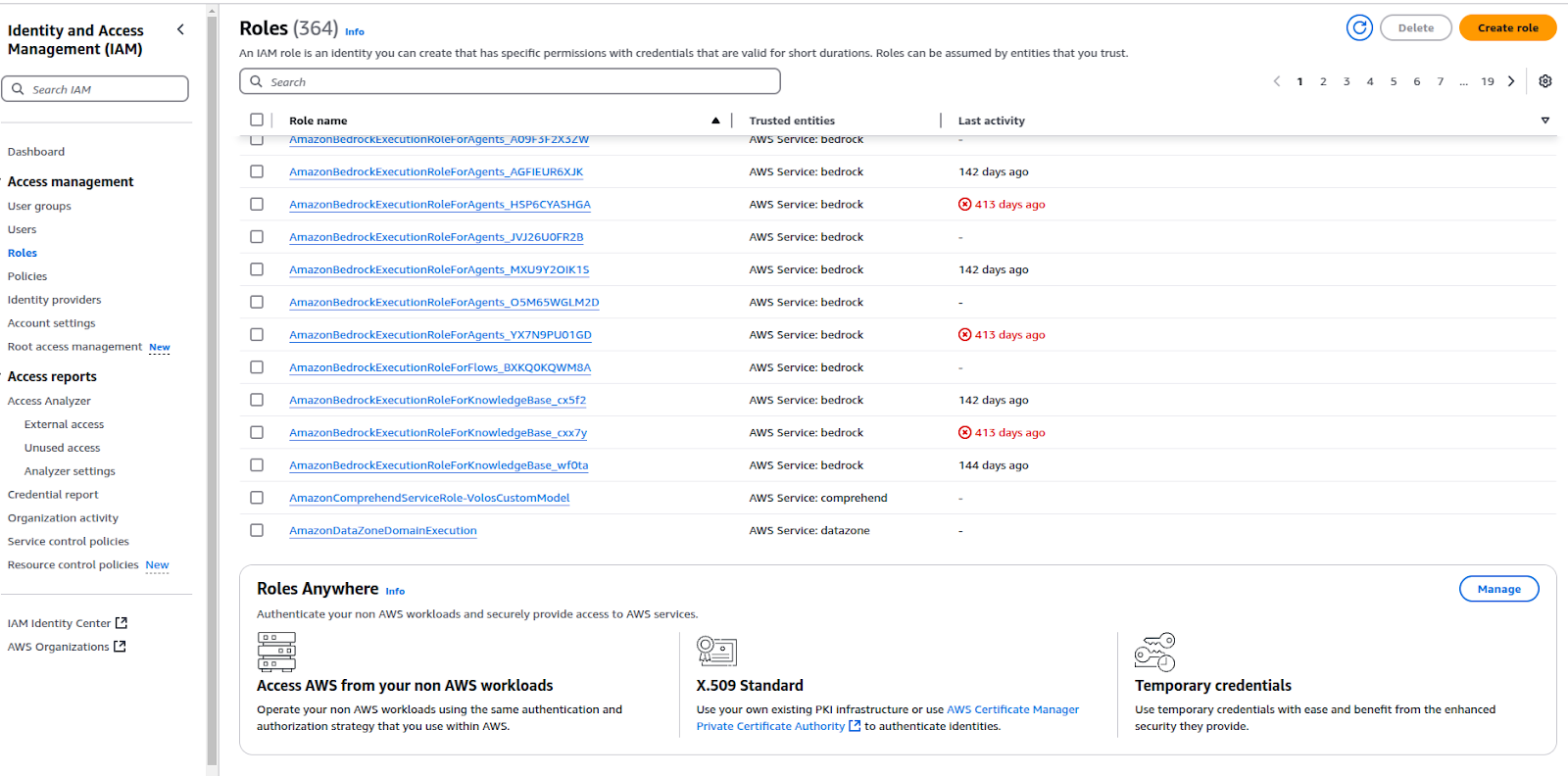The image size is (1568, 776).
Task: Click the X.509 Standard certificate icon
Action: coord(716,651)
